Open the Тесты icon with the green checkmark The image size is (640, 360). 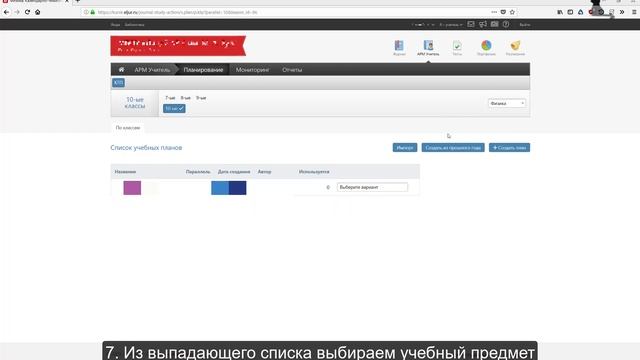(x=457, y=48)
